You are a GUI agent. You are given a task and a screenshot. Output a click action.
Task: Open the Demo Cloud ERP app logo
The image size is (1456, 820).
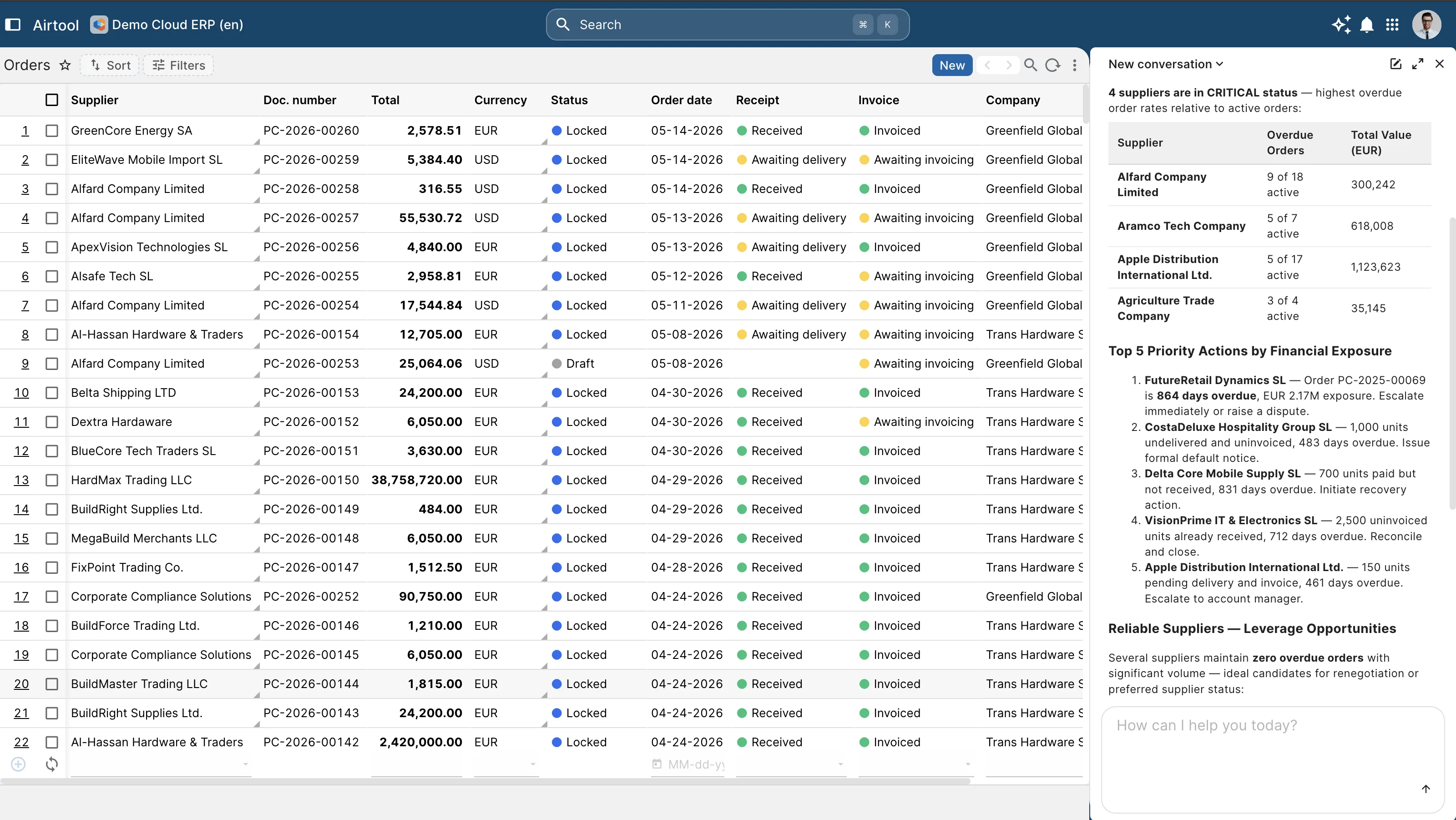[x=99, y=24]
